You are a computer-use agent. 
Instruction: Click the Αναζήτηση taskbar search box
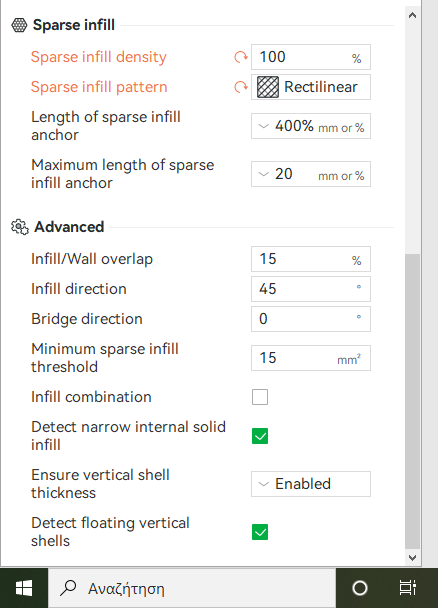[192, 588]
